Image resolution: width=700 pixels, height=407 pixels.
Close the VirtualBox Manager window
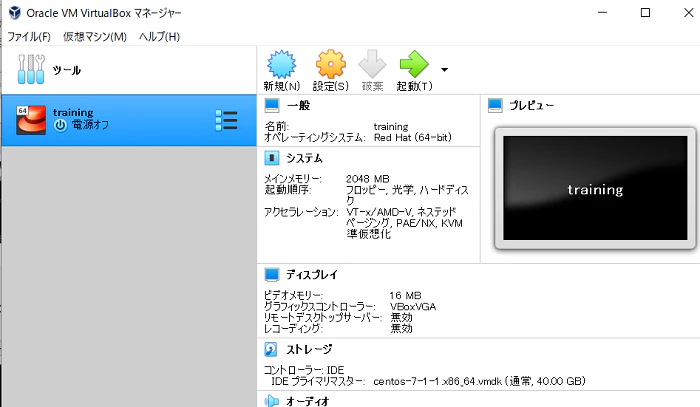tap(689, 12)
